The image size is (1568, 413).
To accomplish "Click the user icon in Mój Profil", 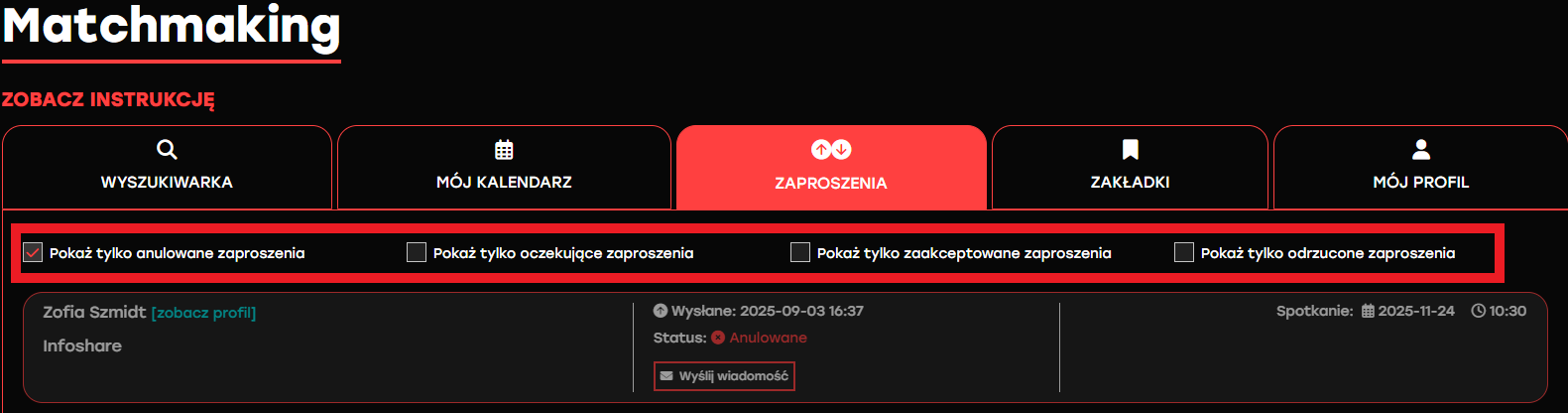I will (x=1421, y=150).
